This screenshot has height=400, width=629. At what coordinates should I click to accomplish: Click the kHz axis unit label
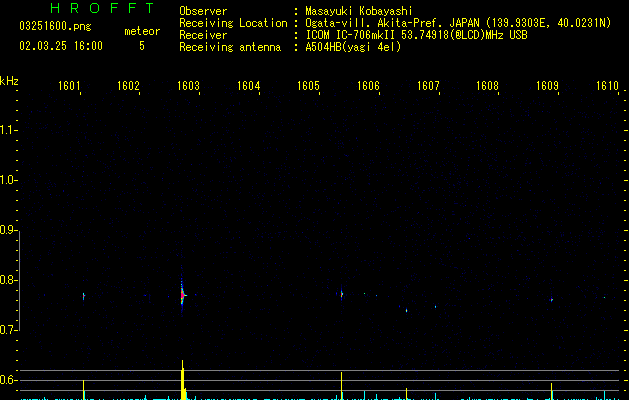(9, 81)
